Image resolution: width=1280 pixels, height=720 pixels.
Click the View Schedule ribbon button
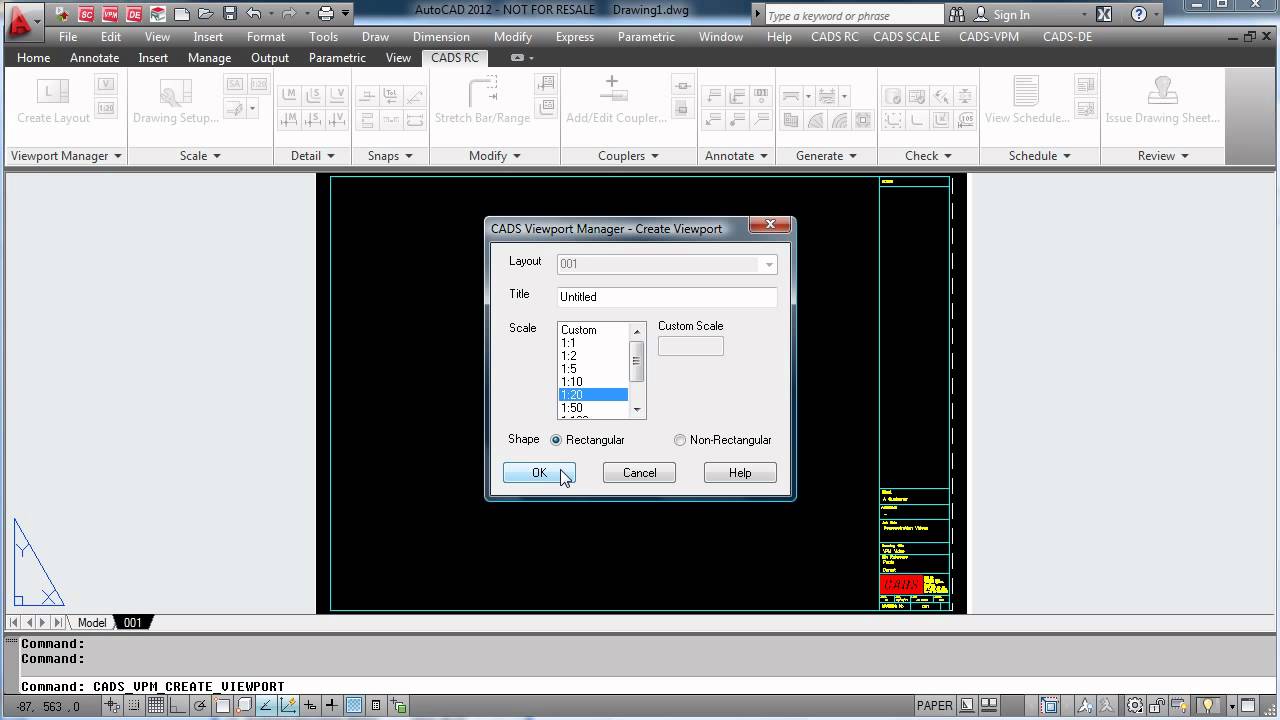pos(1026,101)
